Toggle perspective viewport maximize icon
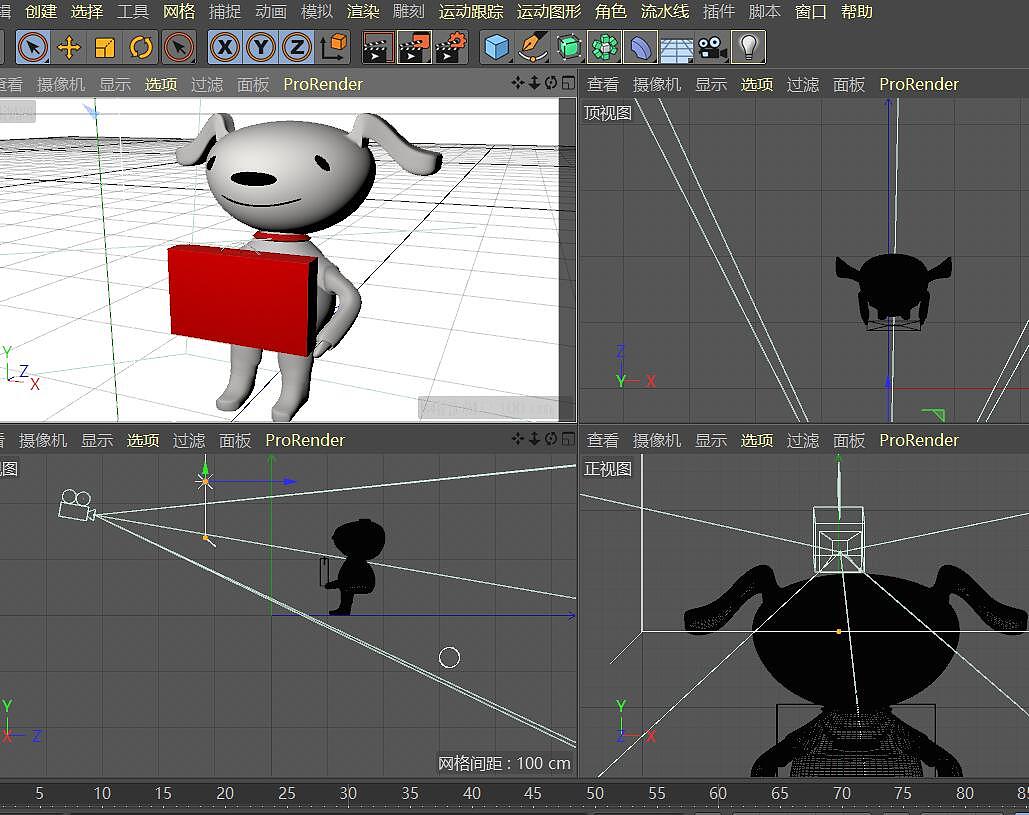 pyautogui.click(x=568, y=83)
